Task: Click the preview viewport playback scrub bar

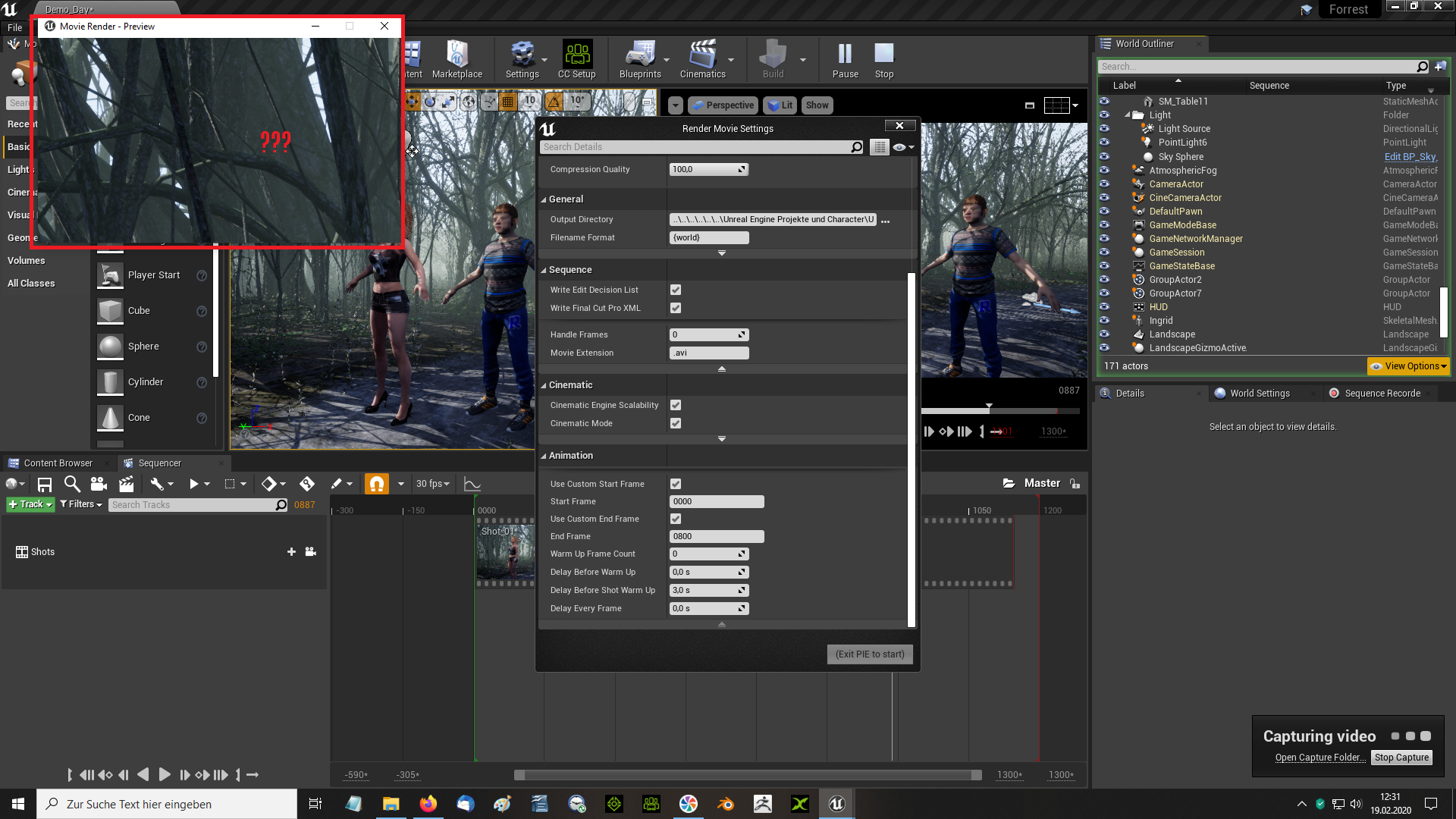Action: 999,411
